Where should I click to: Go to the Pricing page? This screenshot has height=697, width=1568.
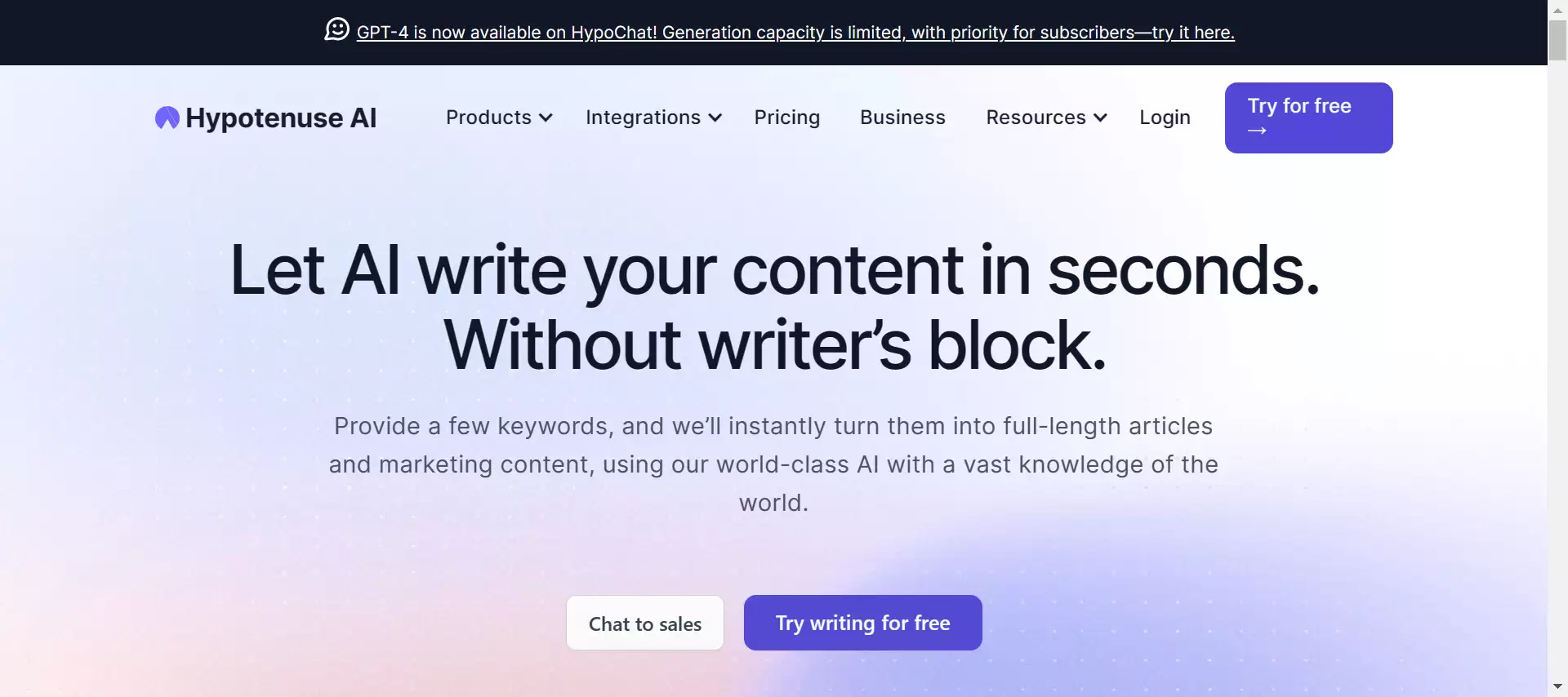click(786, 118)
